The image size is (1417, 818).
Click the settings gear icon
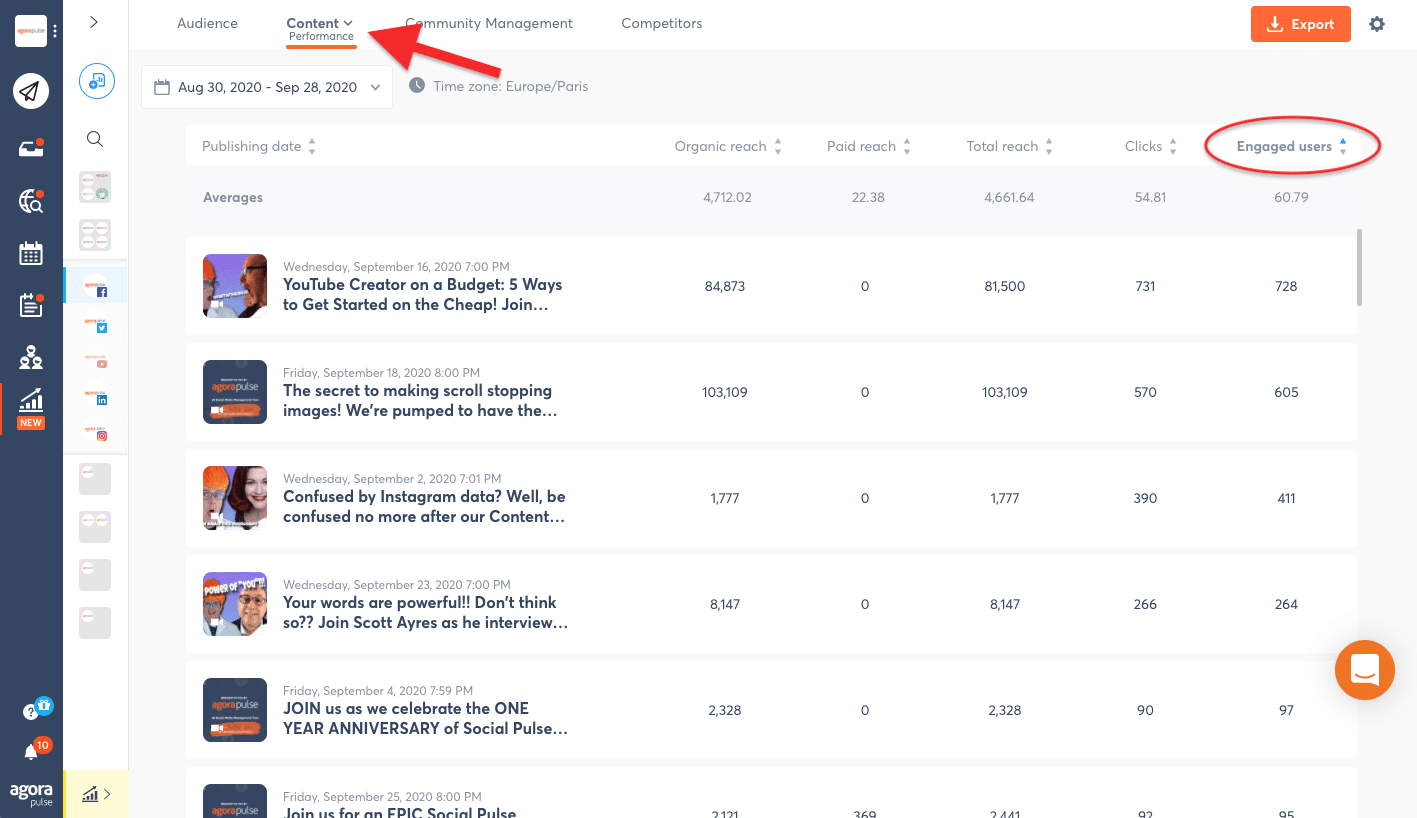tap(1377, 24)
